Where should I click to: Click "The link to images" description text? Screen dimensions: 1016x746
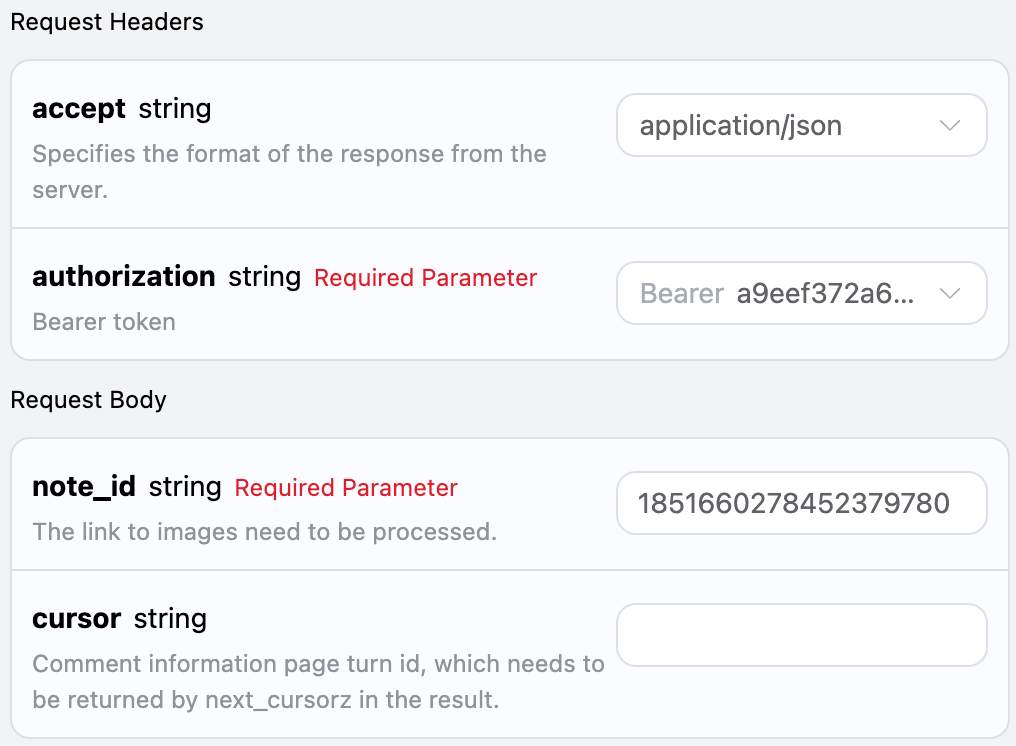264,532
